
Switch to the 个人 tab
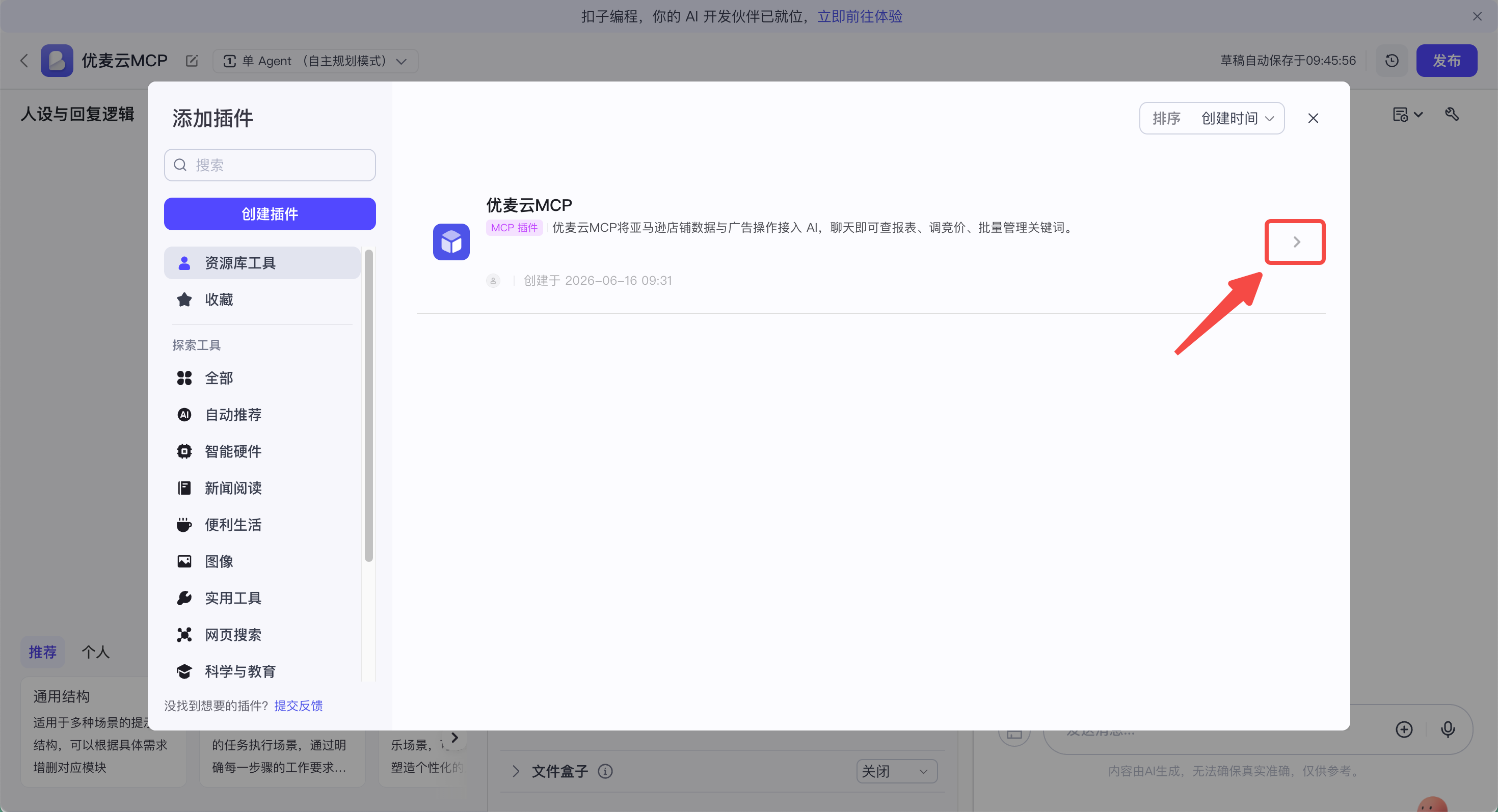click(95, 652)
